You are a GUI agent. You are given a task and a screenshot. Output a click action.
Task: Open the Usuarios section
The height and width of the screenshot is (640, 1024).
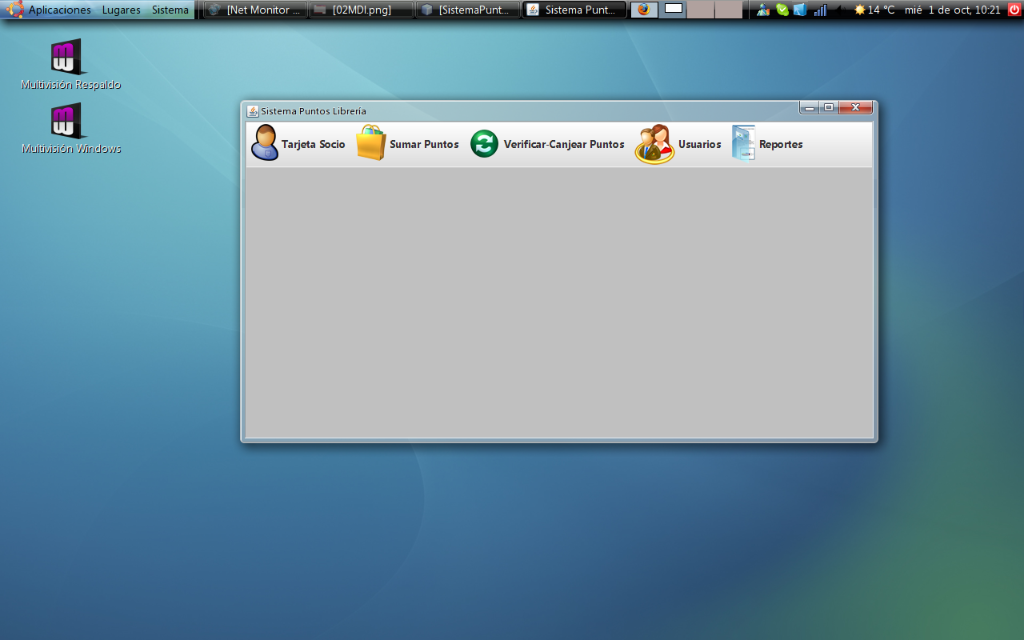point(679,144)
